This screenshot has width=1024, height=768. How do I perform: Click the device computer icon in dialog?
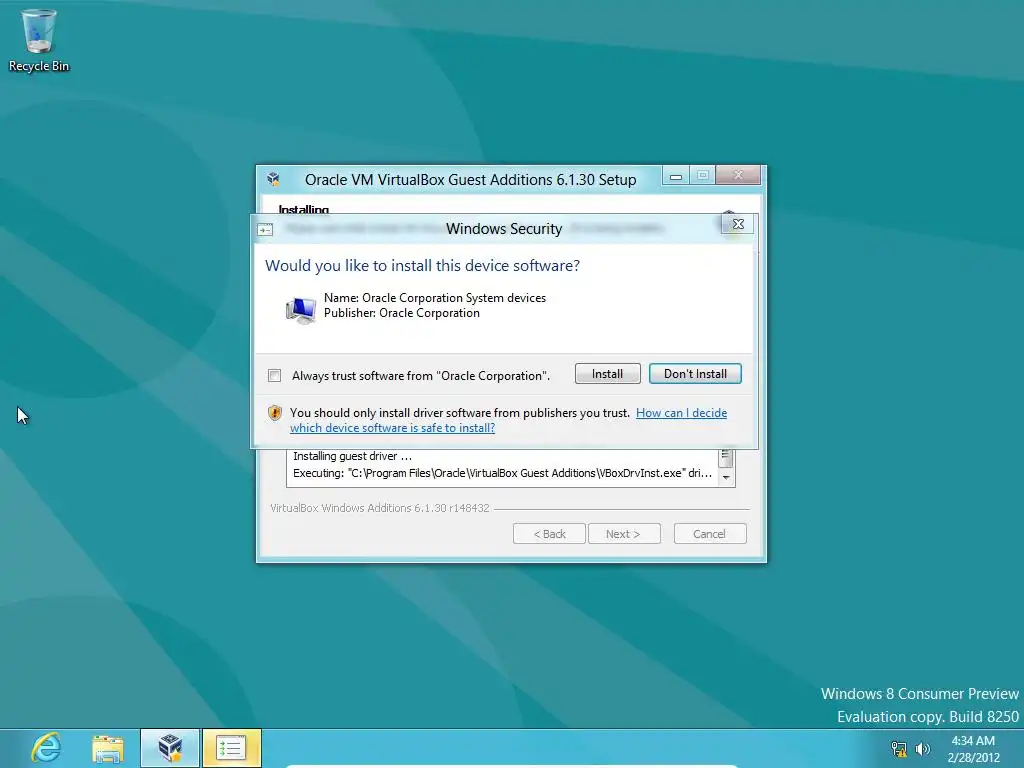pyautogui.click(x=301, y=309)
